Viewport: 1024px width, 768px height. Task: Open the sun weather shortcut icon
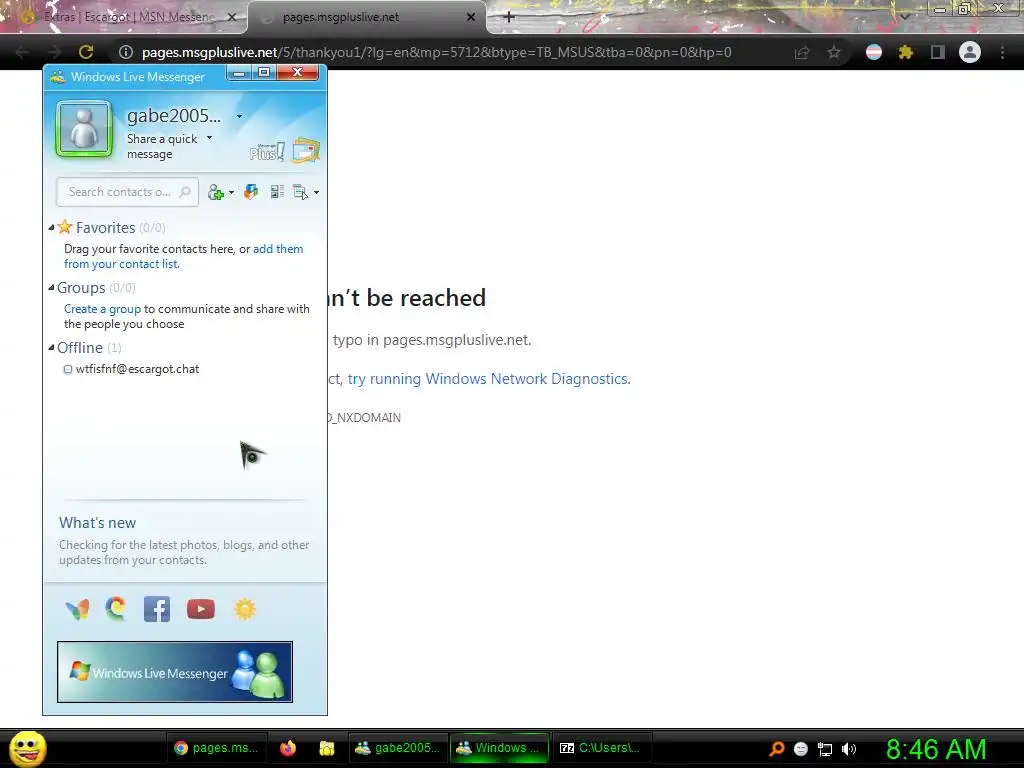point(245,609)
